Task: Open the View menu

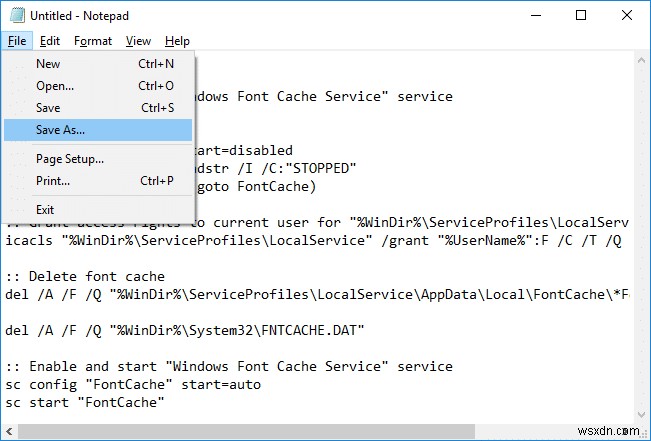Action: point(138,41)
